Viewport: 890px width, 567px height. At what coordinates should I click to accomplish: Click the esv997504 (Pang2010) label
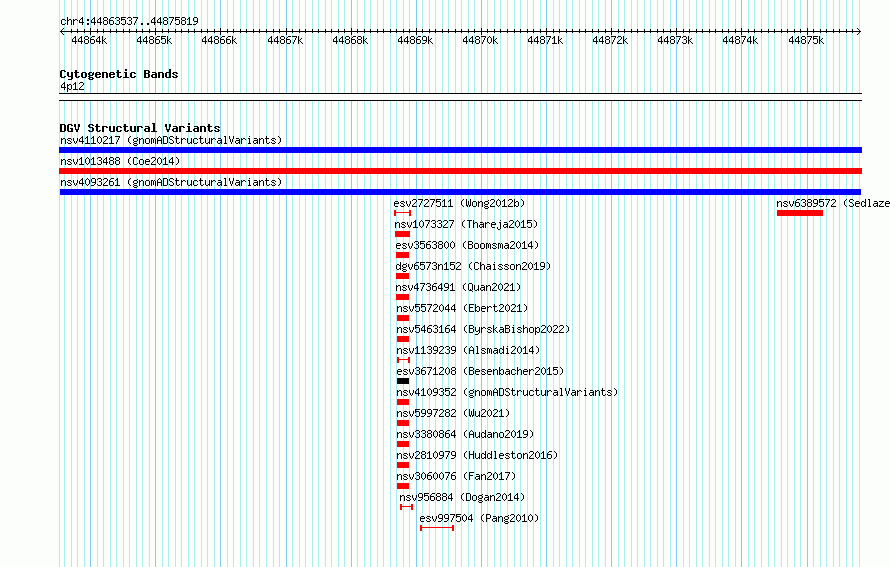(x=479, y=518)
